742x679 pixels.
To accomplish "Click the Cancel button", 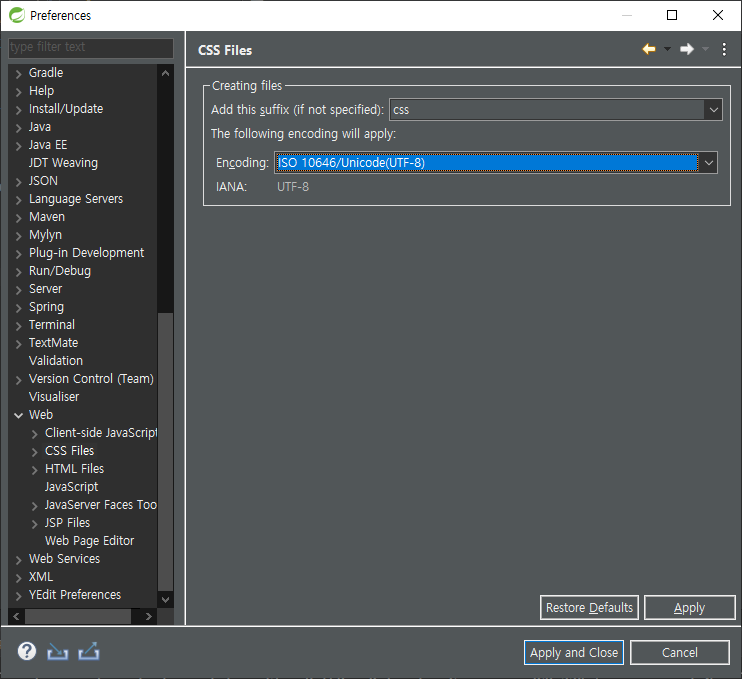I will coord(680,653).
